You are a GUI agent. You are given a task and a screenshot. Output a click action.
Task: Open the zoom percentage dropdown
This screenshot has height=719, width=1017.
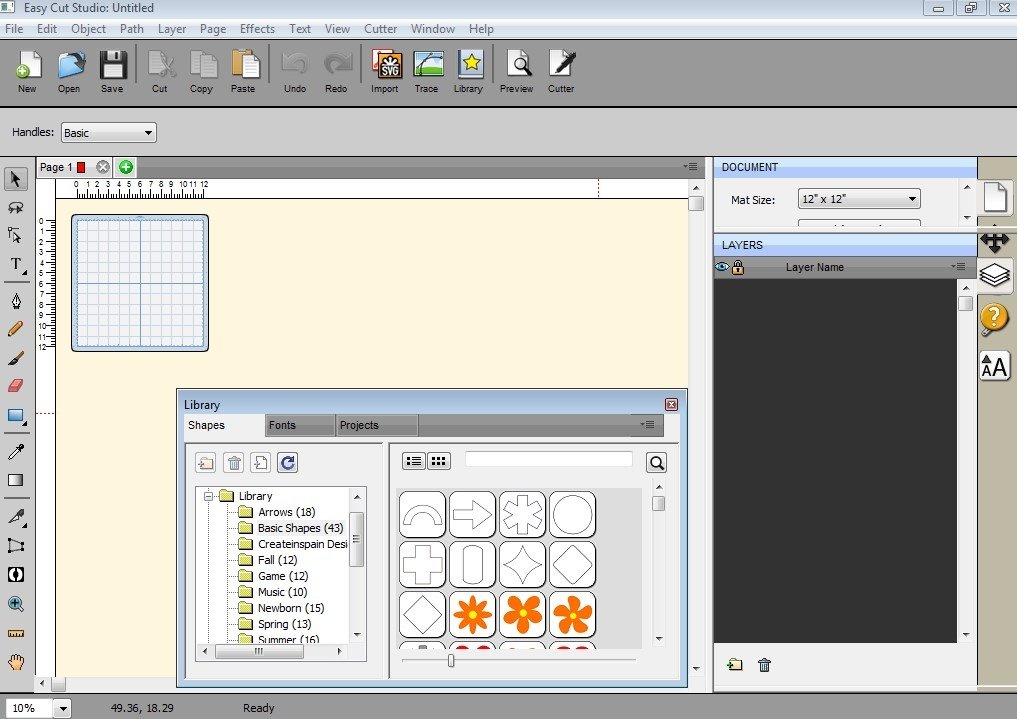click(63, 709)
